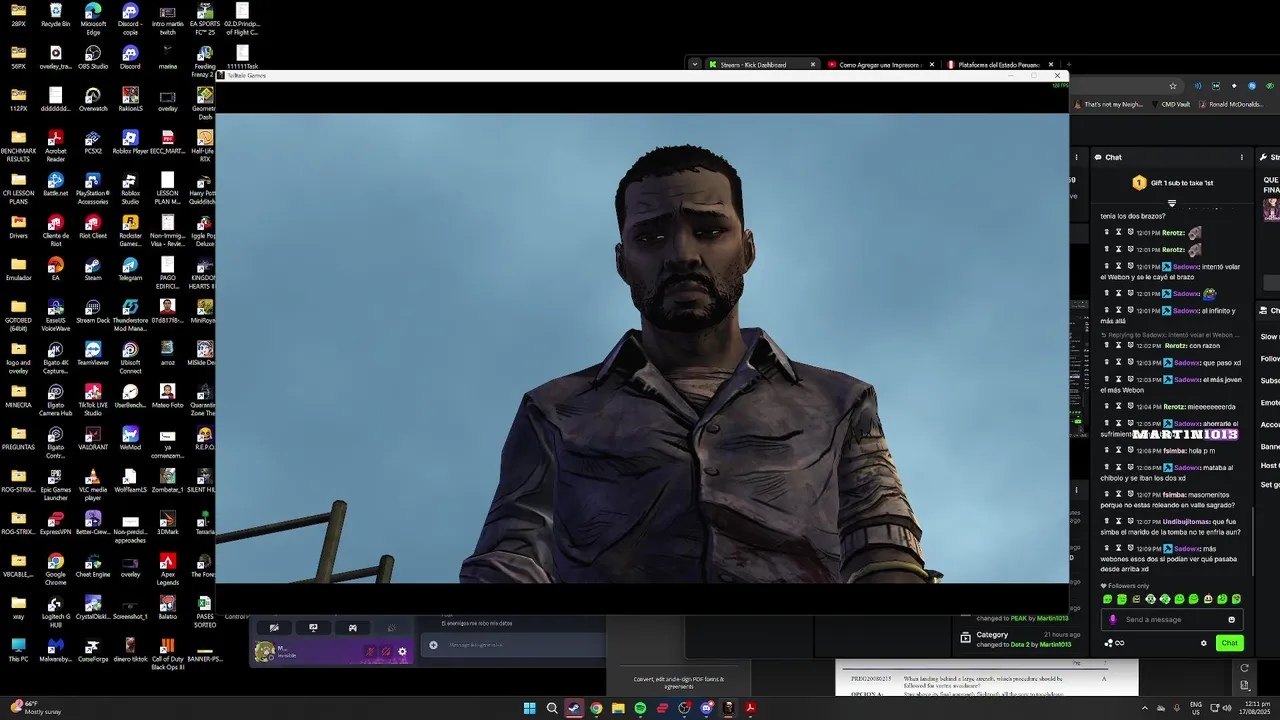Screen dimensions: 1280x720
Task: Open emoji picker in chat input
Action: point(1231,619)
